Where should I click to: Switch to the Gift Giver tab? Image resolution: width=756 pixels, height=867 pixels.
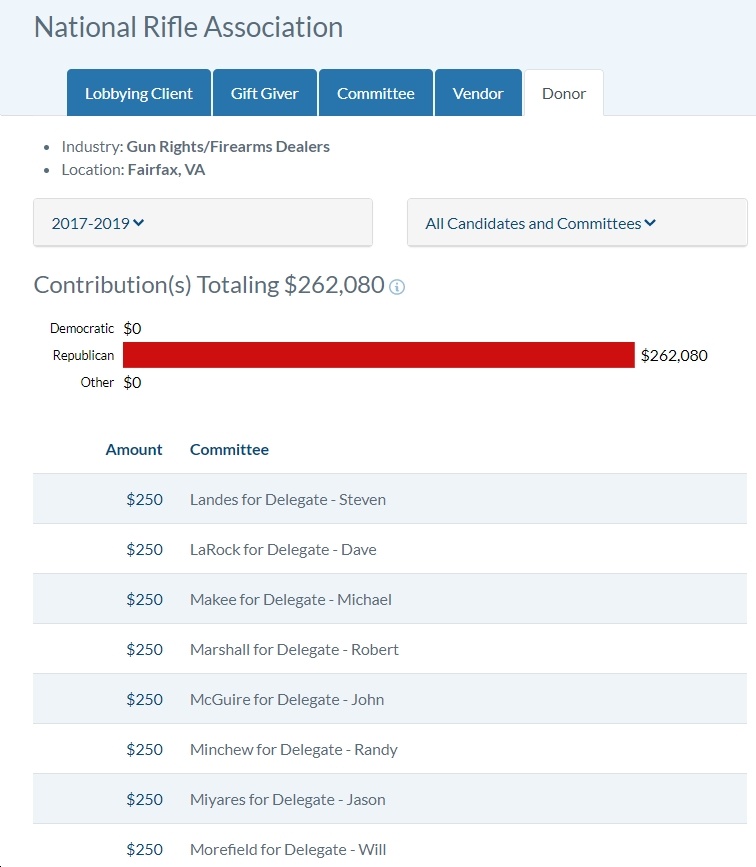pos(265,93)
